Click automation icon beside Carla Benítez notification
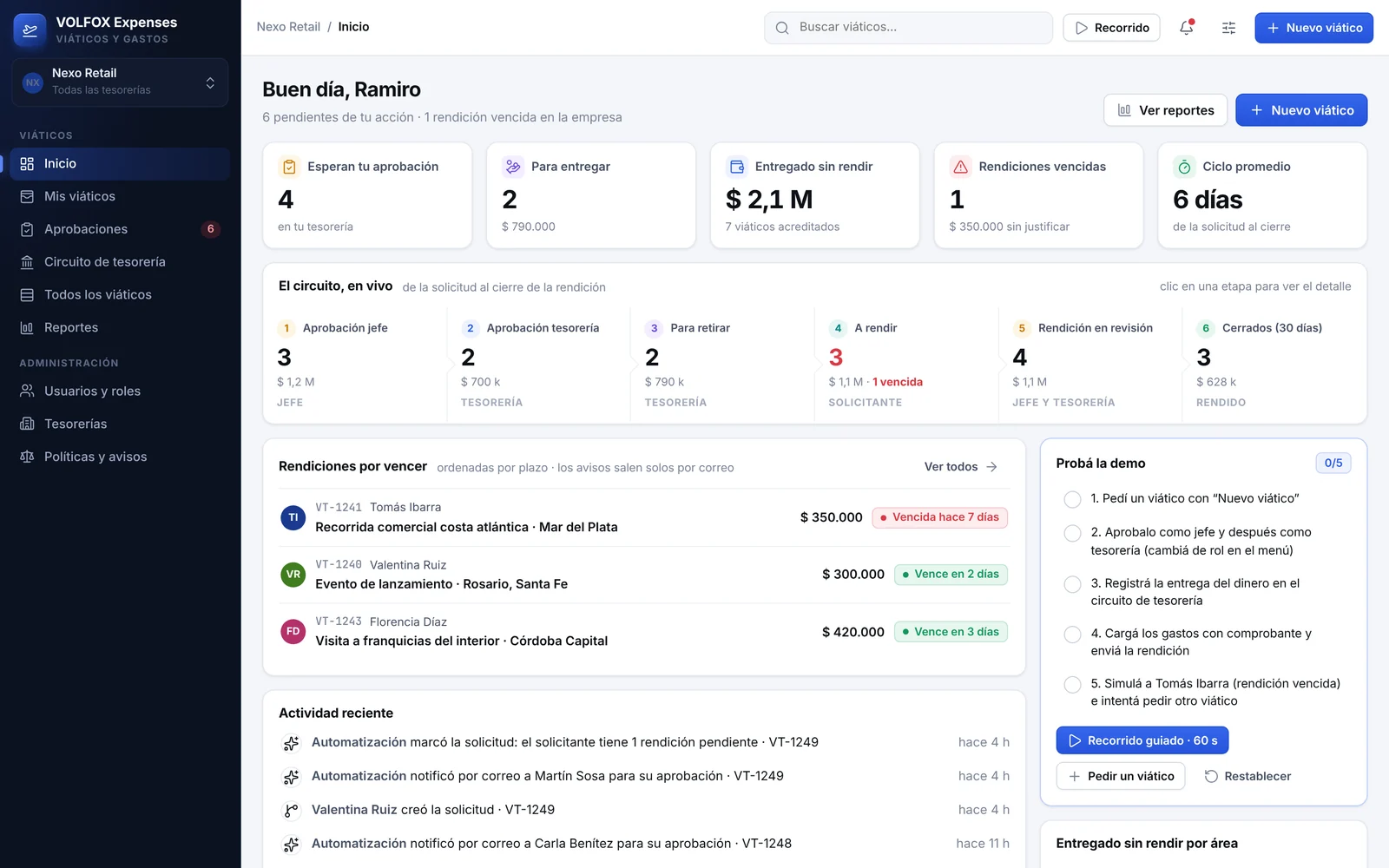This screenshot has width=1389, height=868. 292,844
